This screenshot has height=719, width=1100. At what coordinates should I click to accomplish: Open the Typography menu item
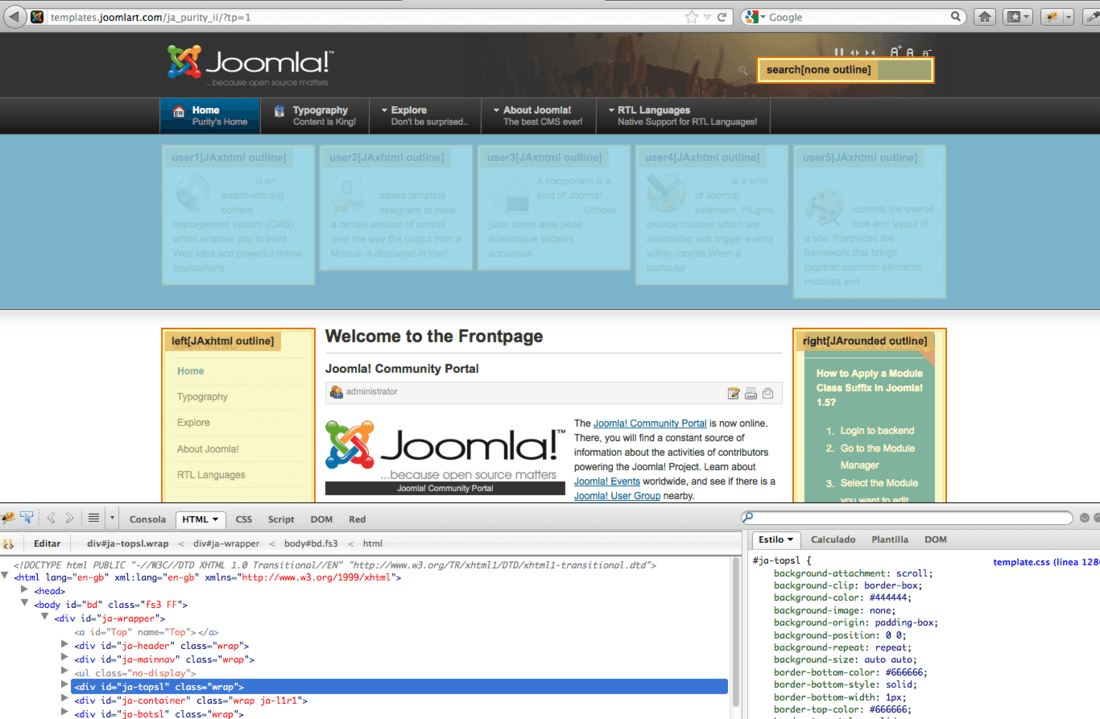pyautogui.click(x=315, y=116)
